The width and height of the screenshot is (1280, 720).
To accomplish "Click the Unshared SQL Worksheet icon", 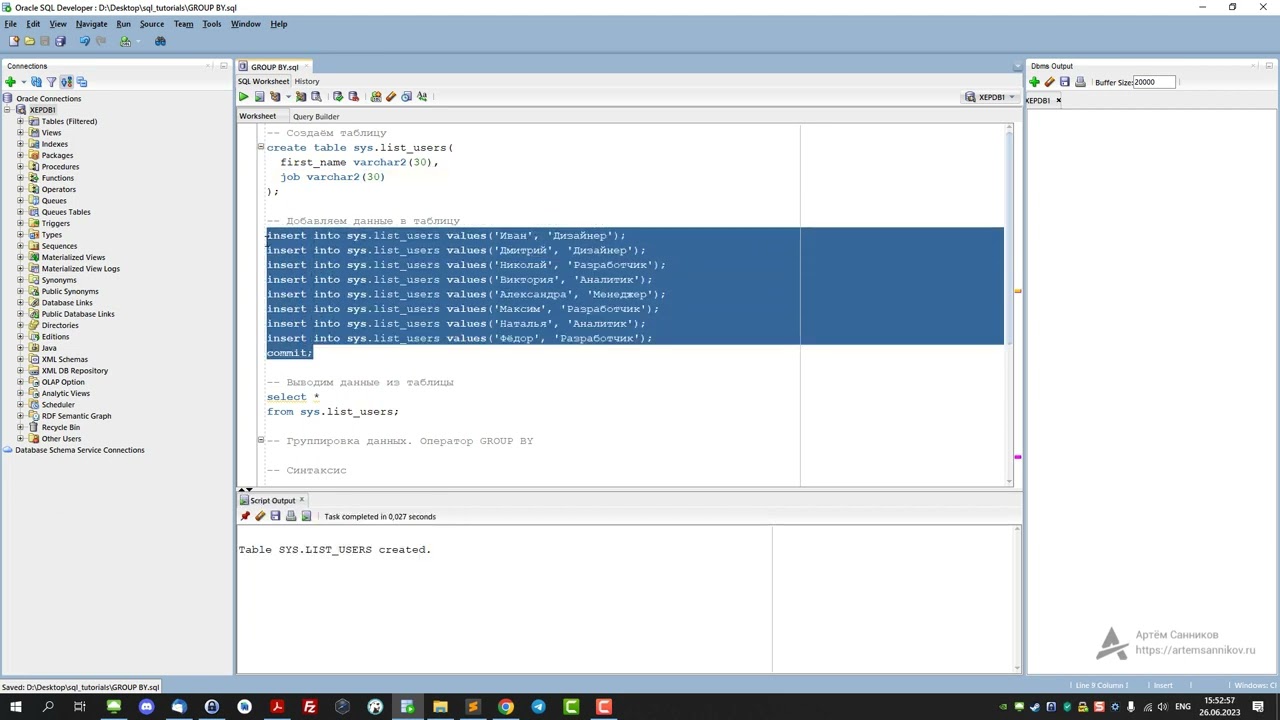I will (376, 96).
